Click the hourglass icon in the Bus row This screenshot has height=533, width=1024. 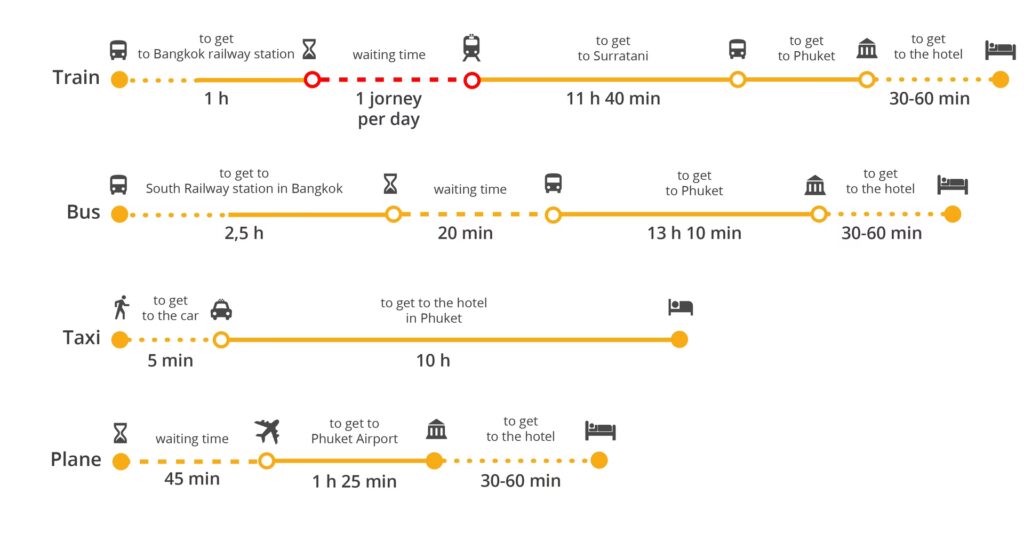coord(390,183)
